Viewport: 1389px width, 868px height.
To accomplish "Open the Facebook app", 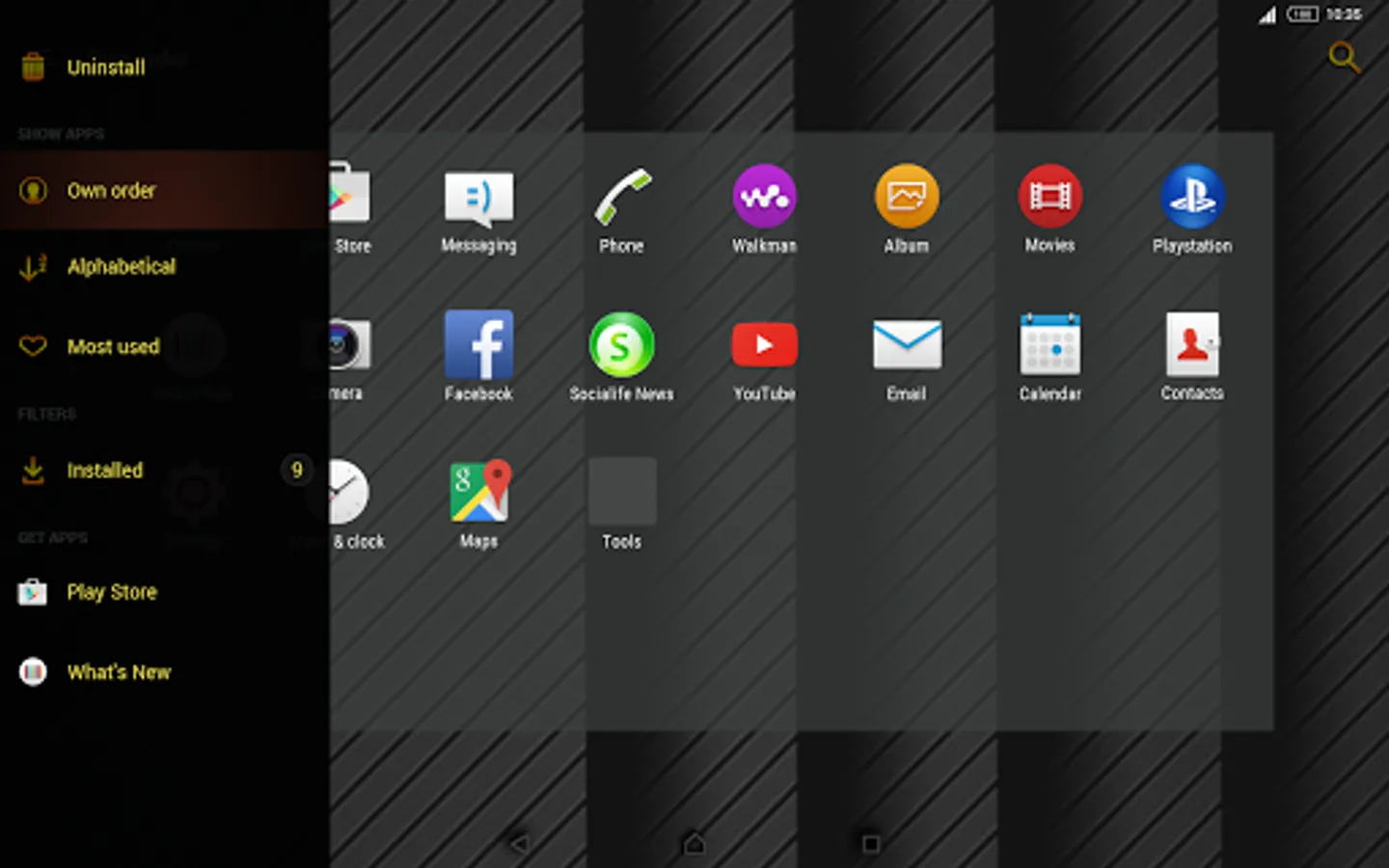I will (479, 345).
